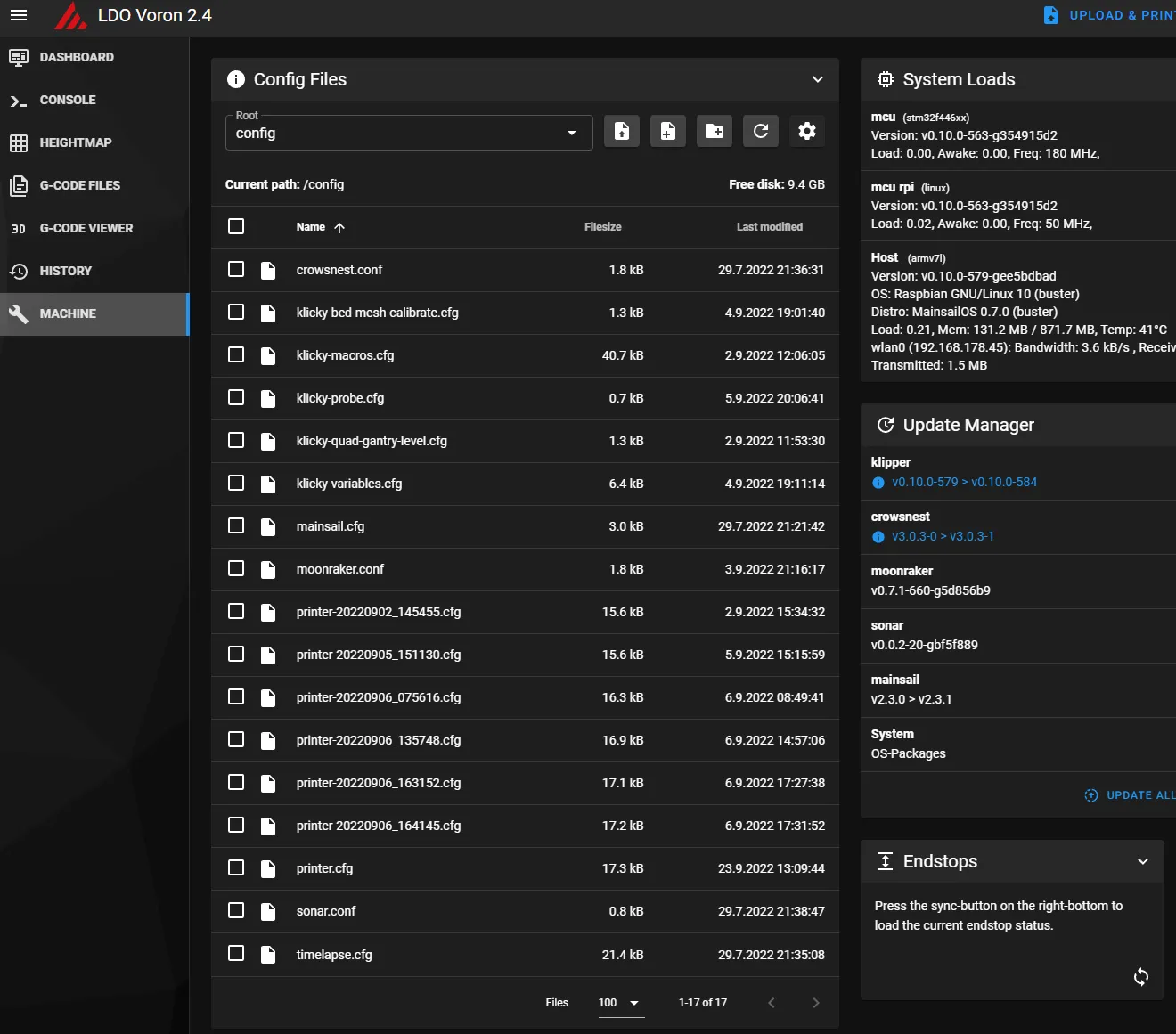
Task: Click crowsnest version v3.0.3-0 > v3.0.3-1 link
Action: 943,536
